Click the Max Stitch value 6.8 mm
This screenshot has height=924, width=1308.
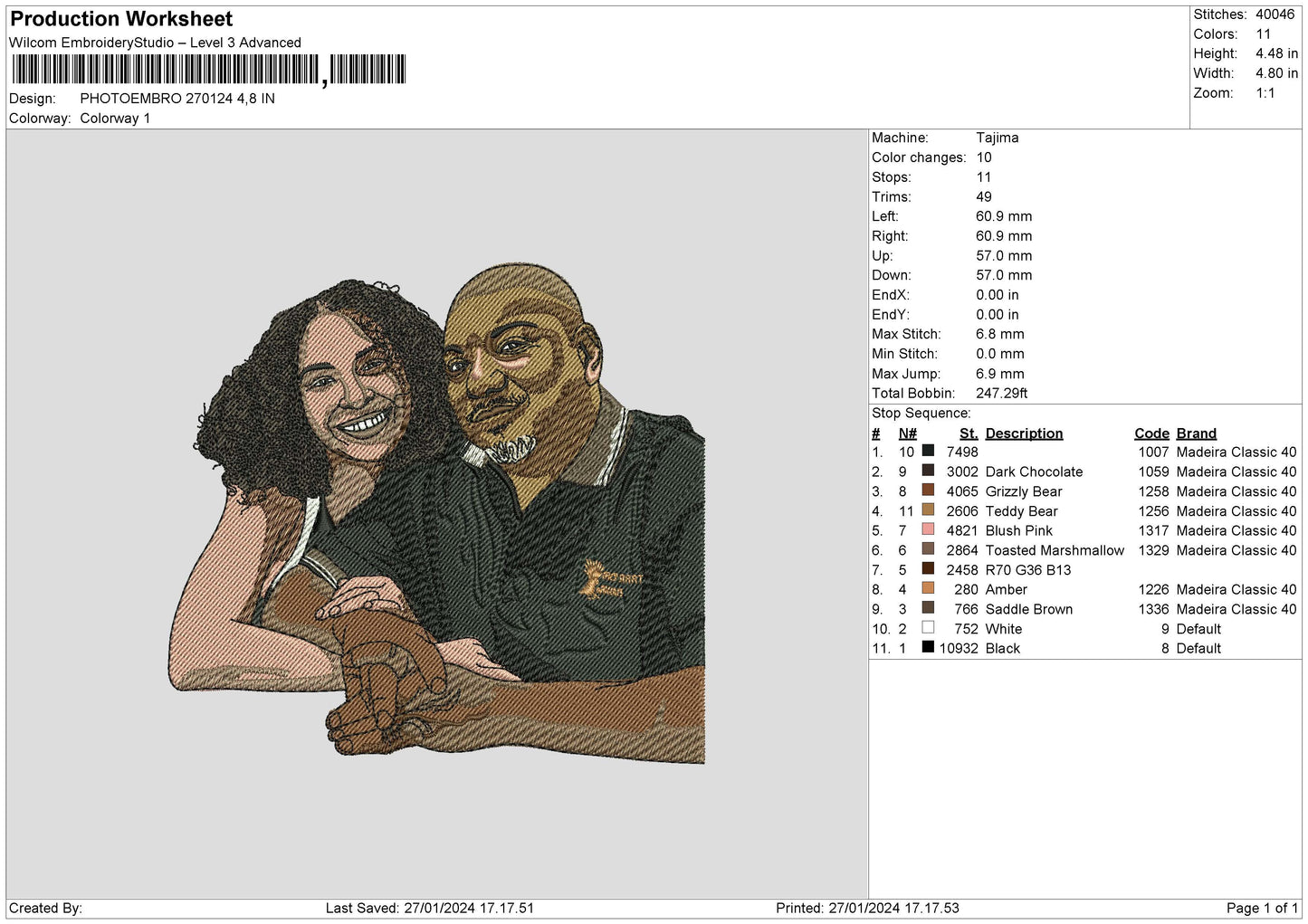point(1000,334)
